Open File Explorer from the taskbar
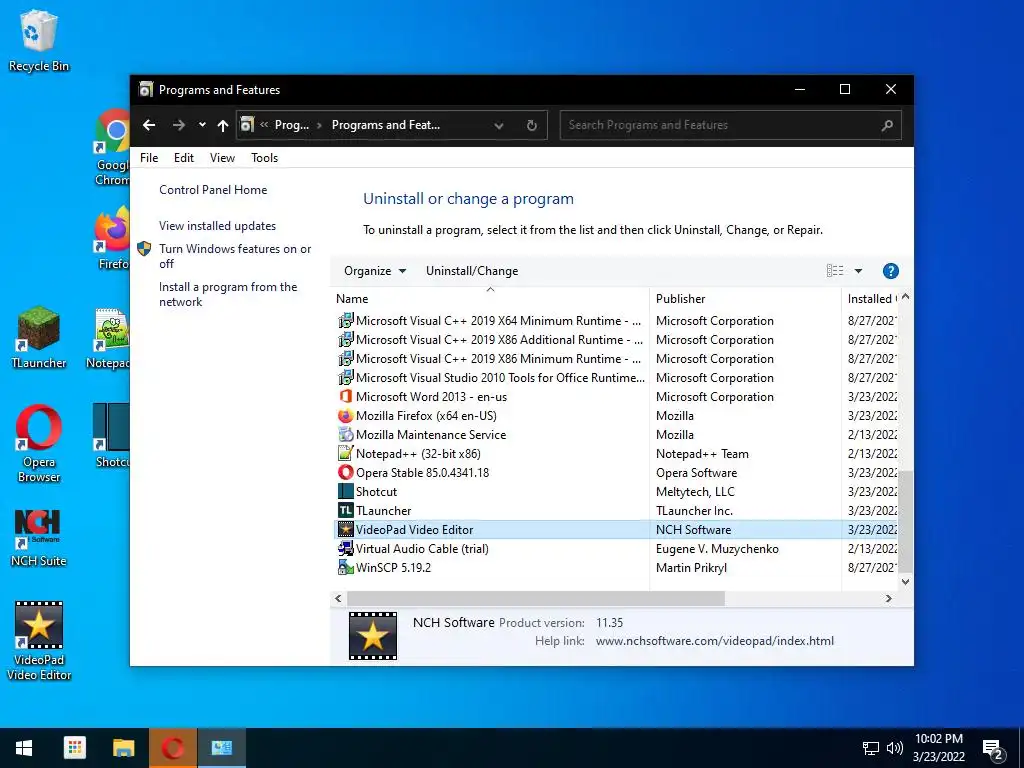Viewport: 1024px width, 768px height. point(123,748)
